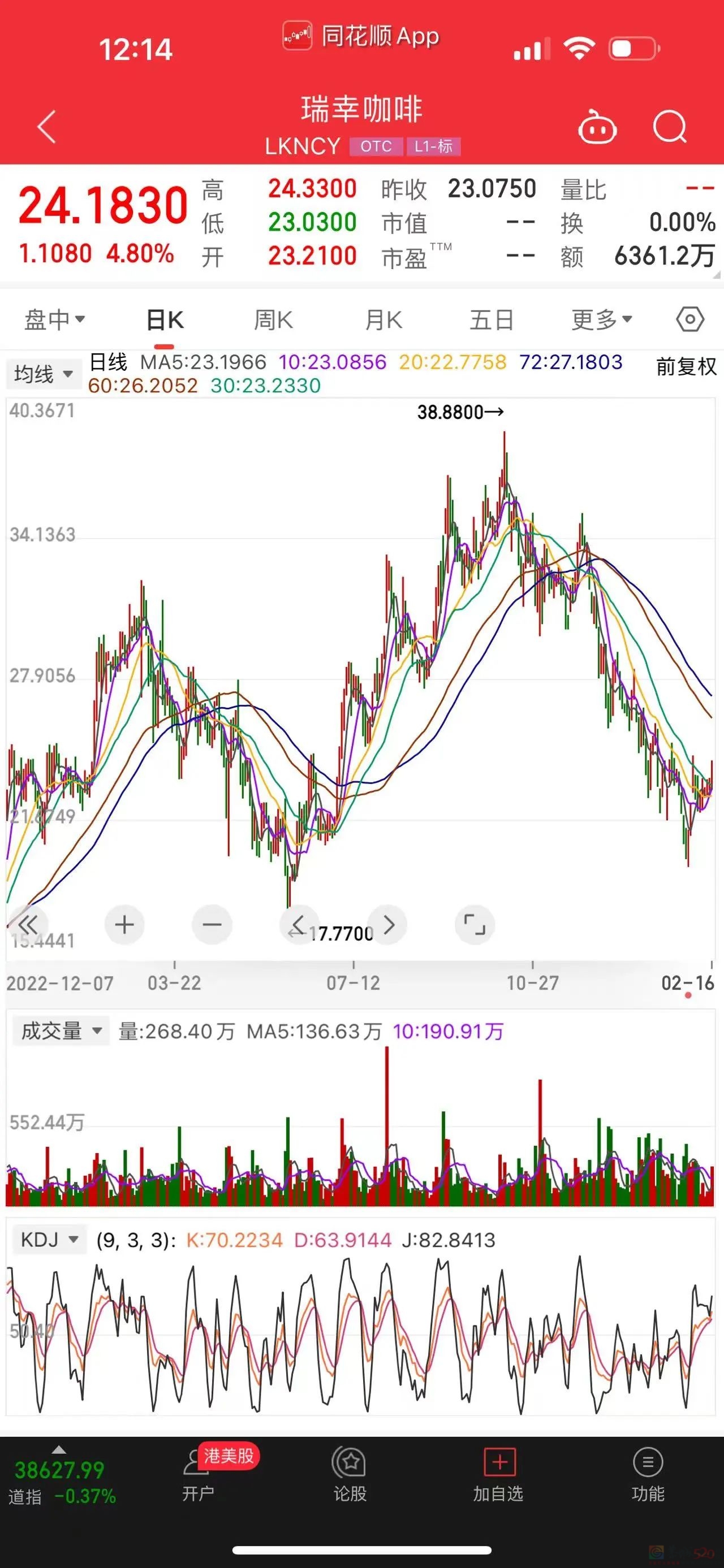
Task: Toggle 前复权 price adjustment
Action: [x=686, y=367]
